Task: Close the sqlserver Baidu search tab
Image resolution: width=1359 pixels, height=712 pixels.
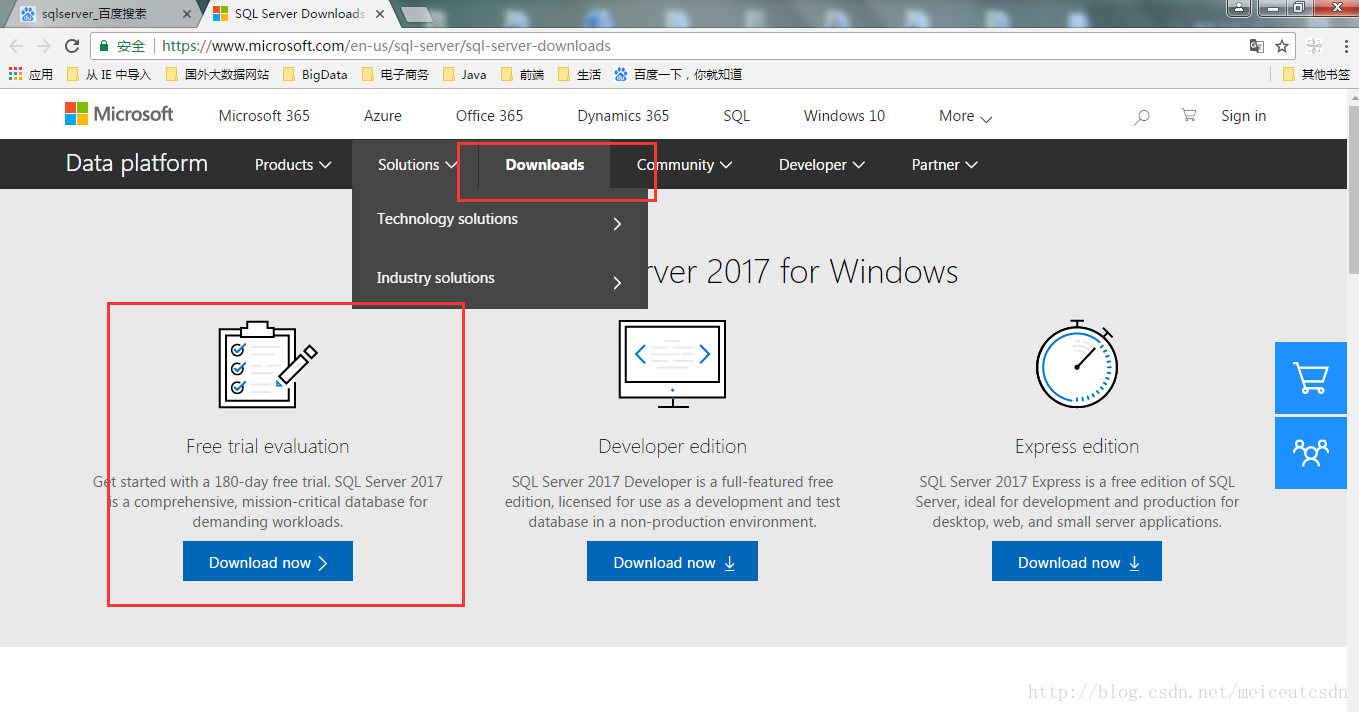Action: [187, 14]
